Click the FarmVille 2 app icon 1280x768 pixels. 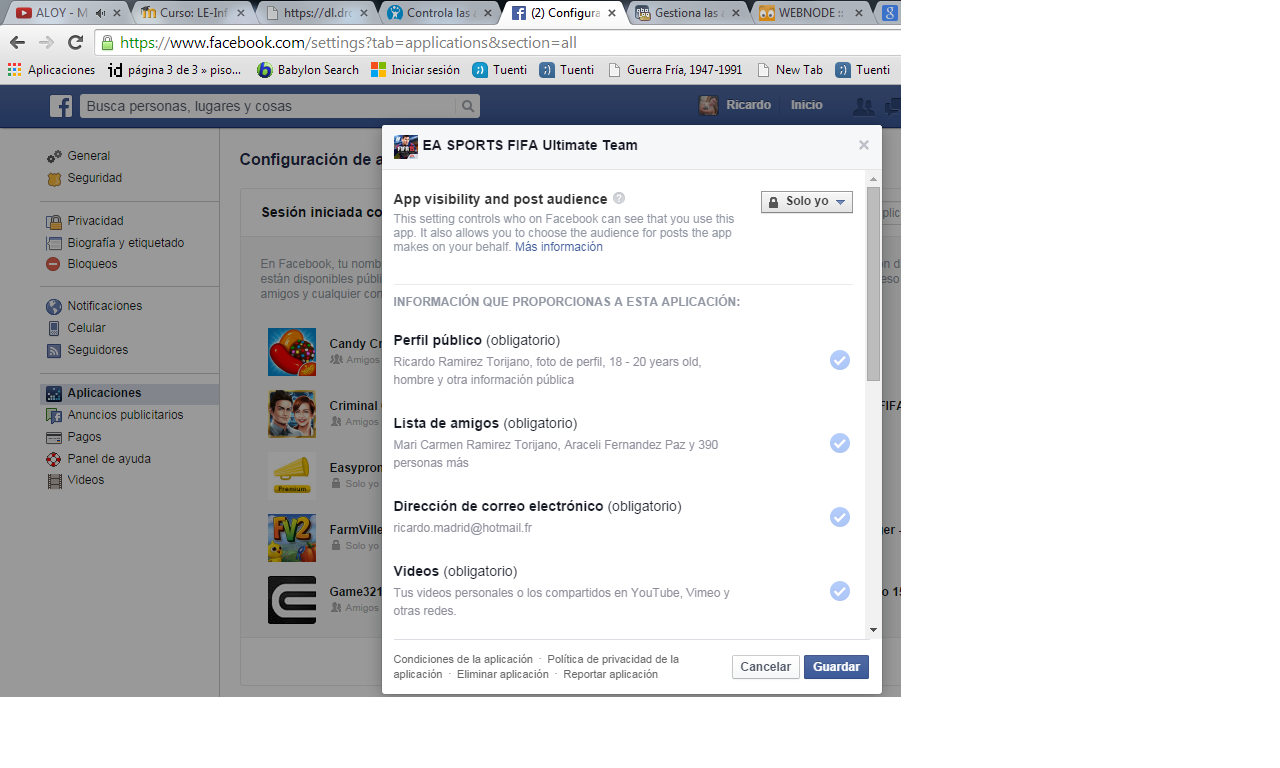point(292,538)
